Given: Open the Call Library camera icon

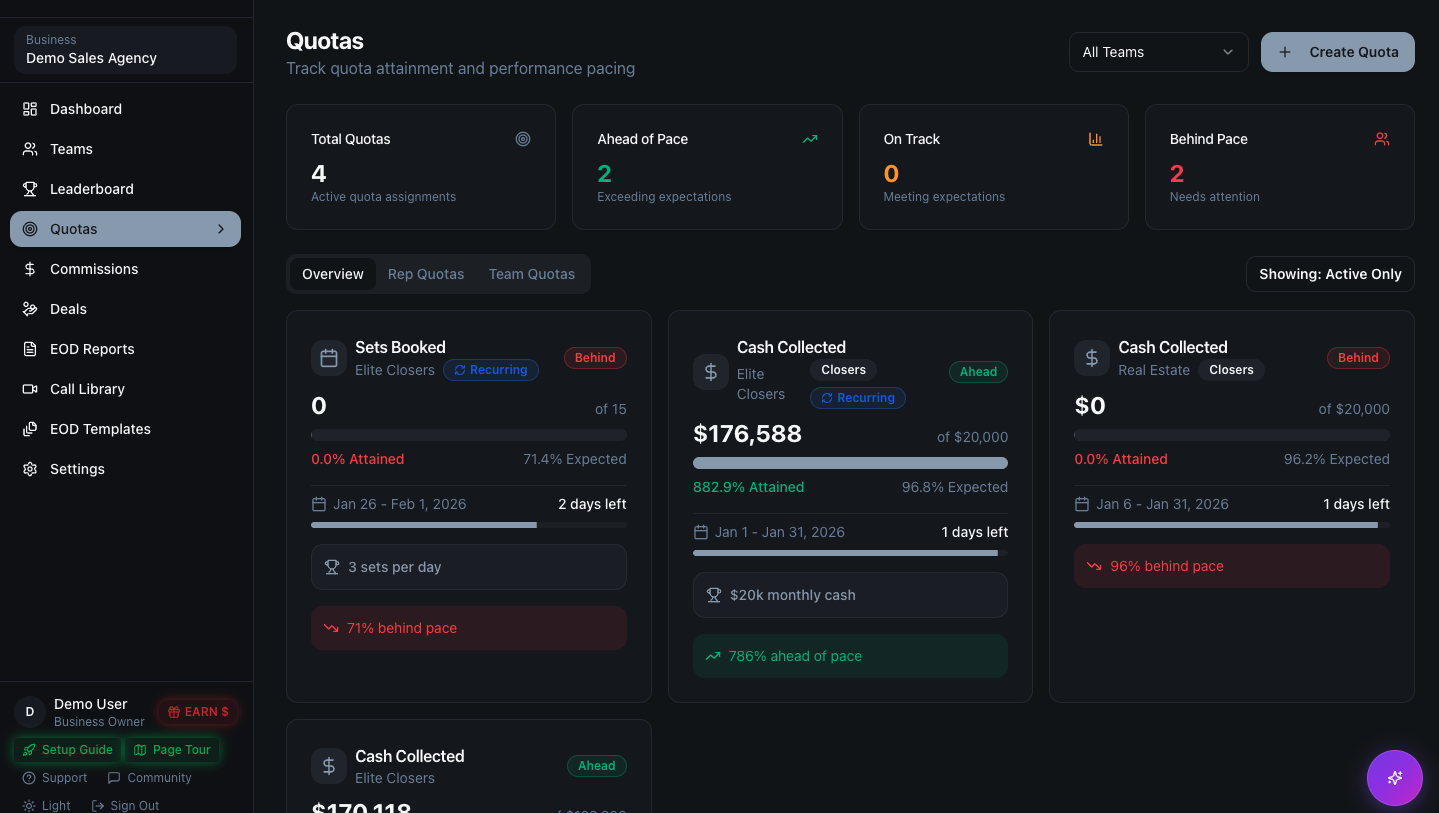Looking at the screenshot, I should (x=30, y=389).
